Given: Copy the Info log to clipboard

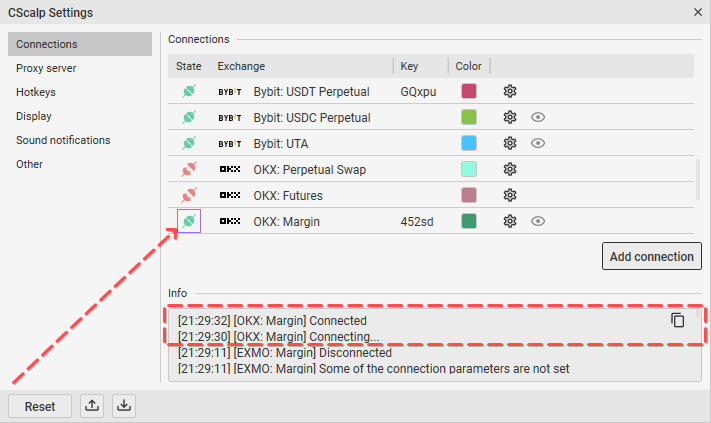Looking at the screenshot, I should pyautogui.click(x=677, y=320).
